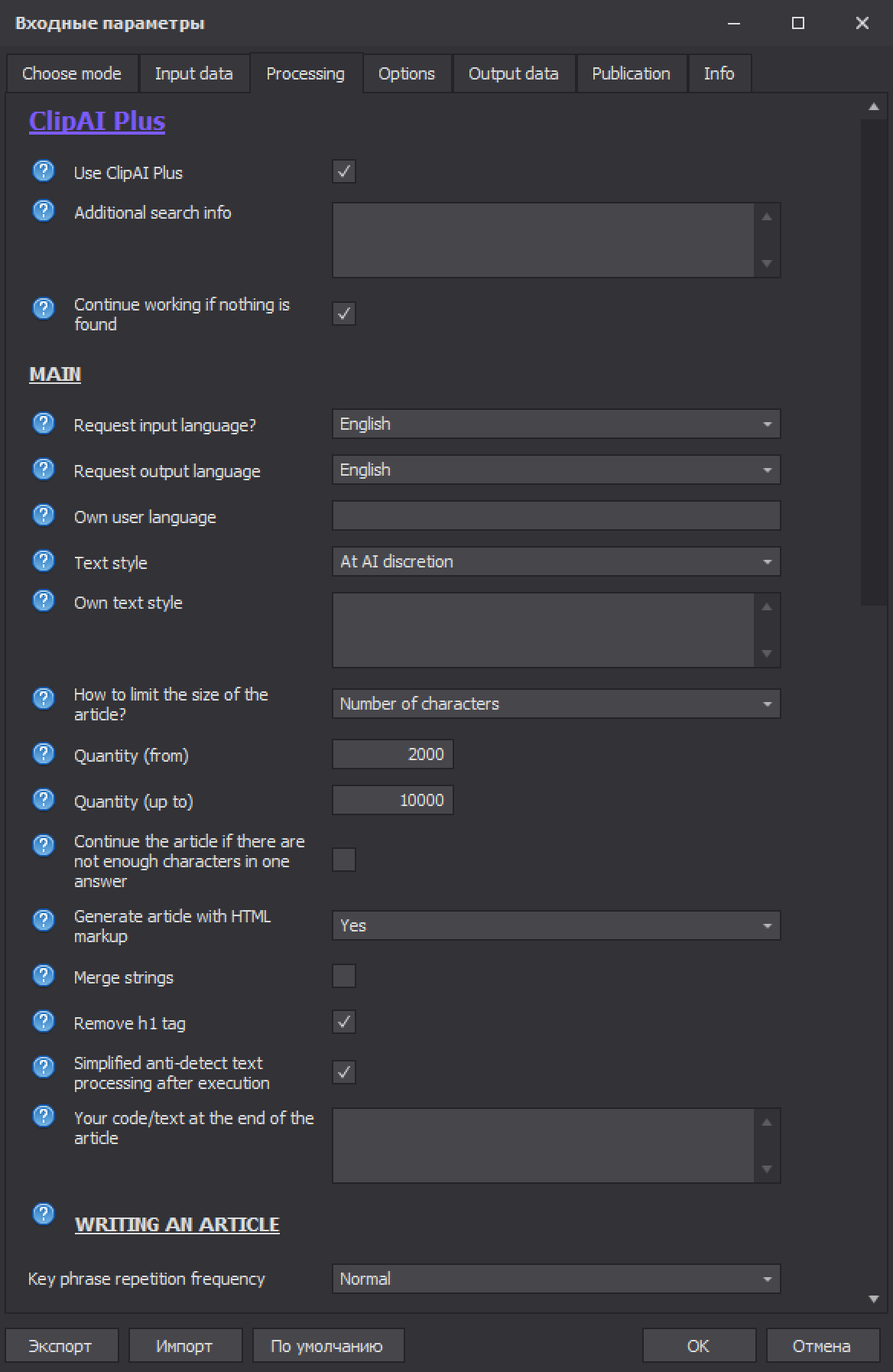Screen dimensions: 893x1372
Task: Show help for Request input language
Action: coord(44,423)
